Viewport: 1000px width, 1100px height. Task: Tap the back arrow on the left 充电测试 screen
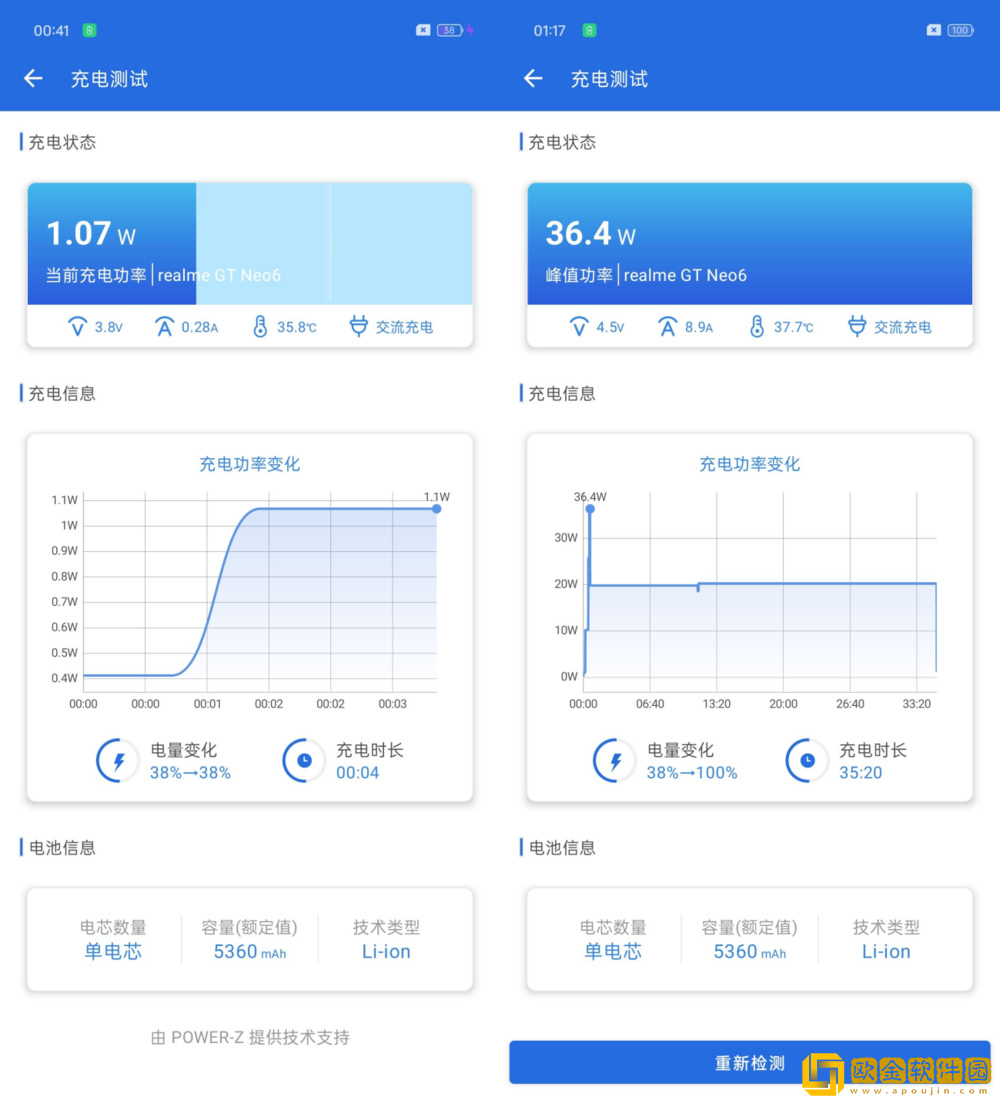click(33, 78)
